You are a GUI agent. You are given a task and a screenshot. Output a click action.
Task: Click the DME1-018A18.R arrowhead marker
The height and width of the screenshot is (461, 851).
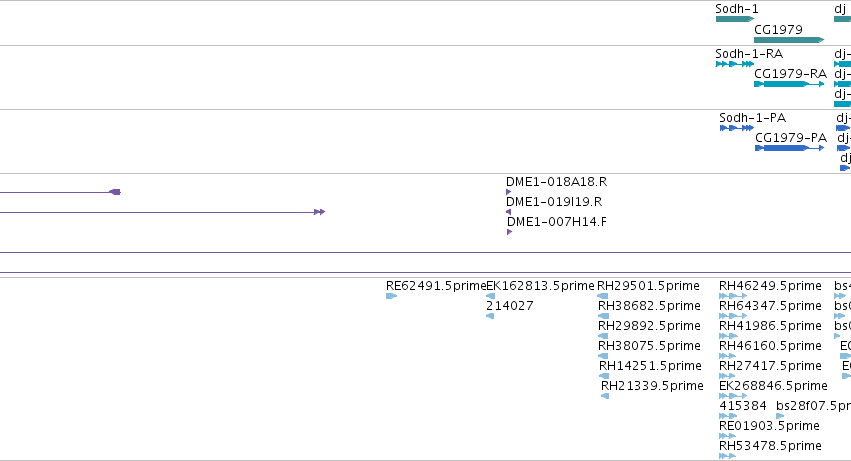click(509, 192)
